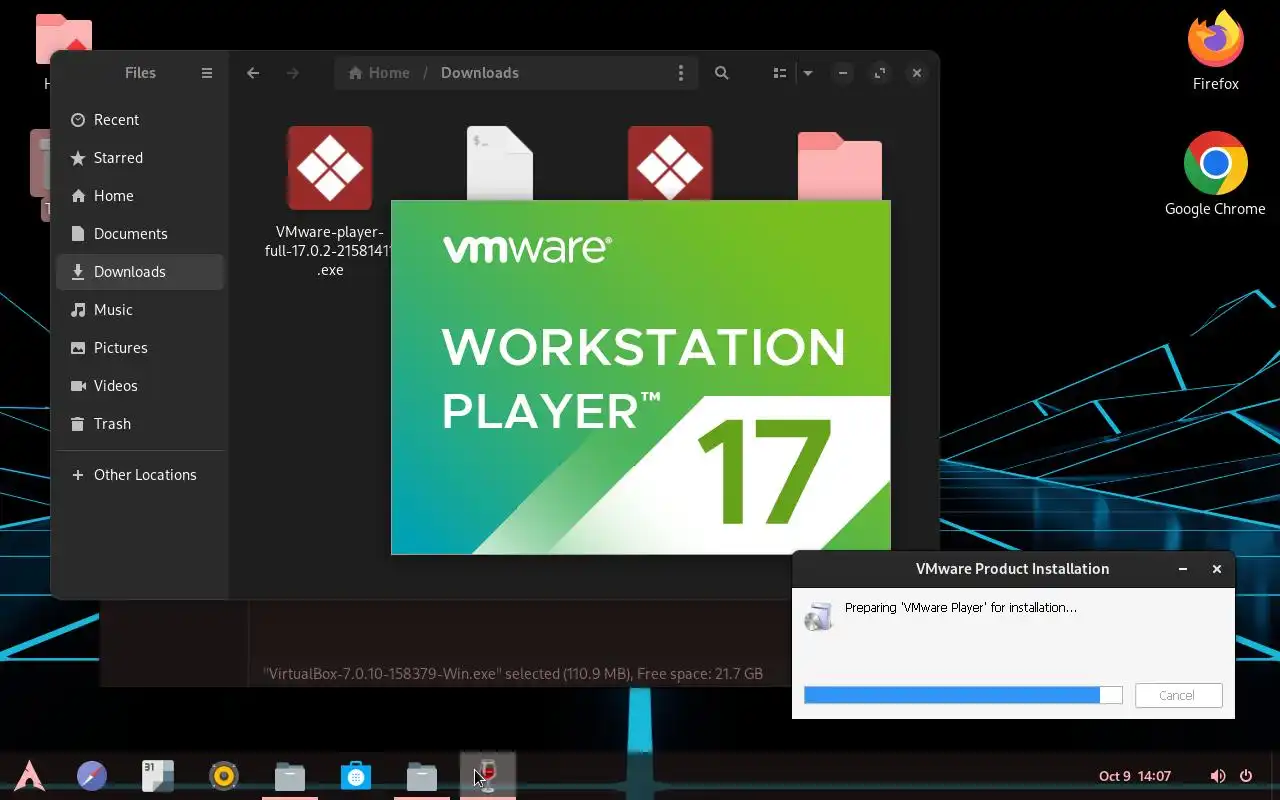Click the Wine glass icon in the taskbar
This screenshot has height=800, width=1280.
488,775
